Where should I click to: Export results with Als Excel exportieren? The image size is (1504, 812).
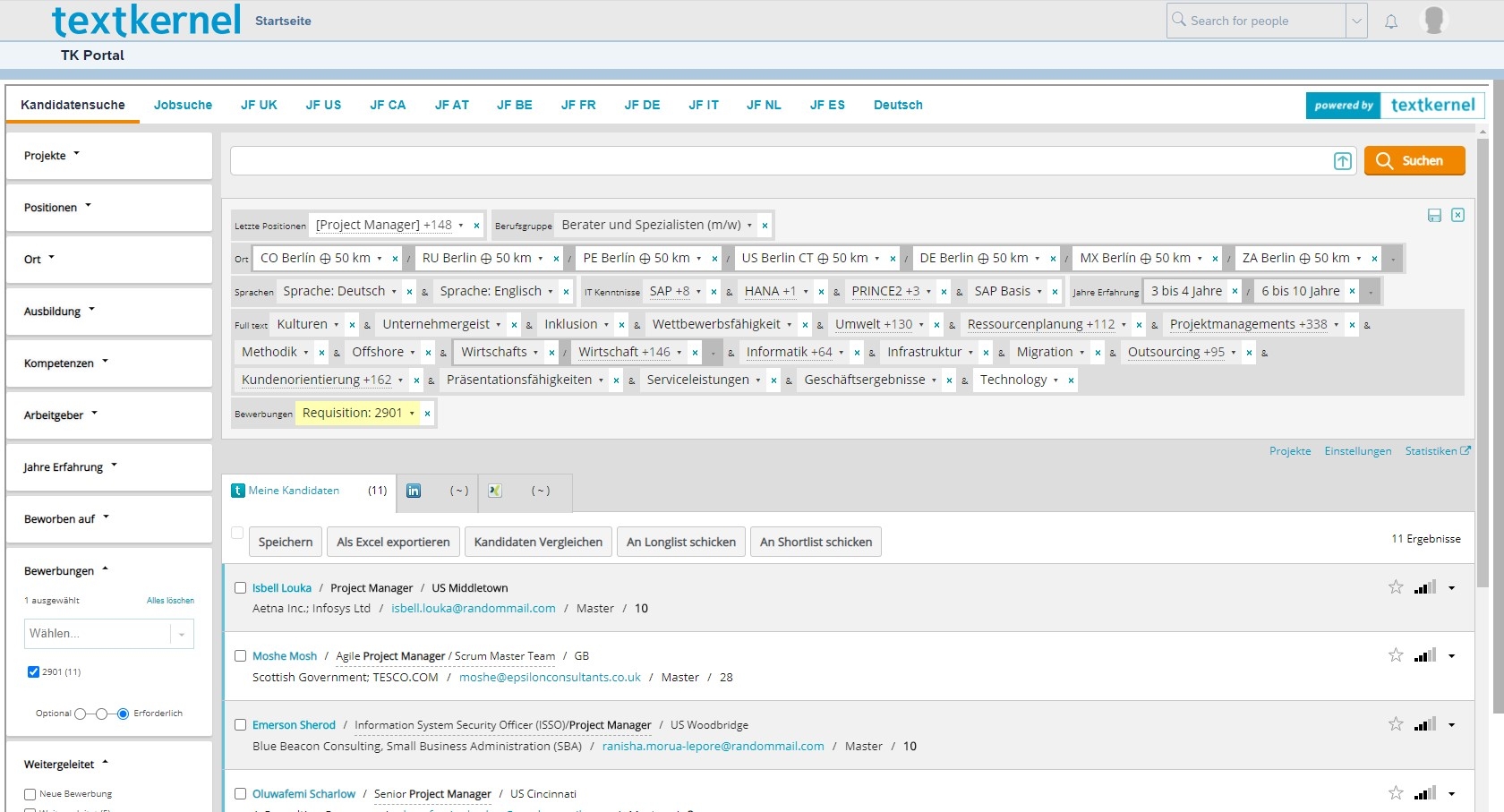click(x=393, y=542)
